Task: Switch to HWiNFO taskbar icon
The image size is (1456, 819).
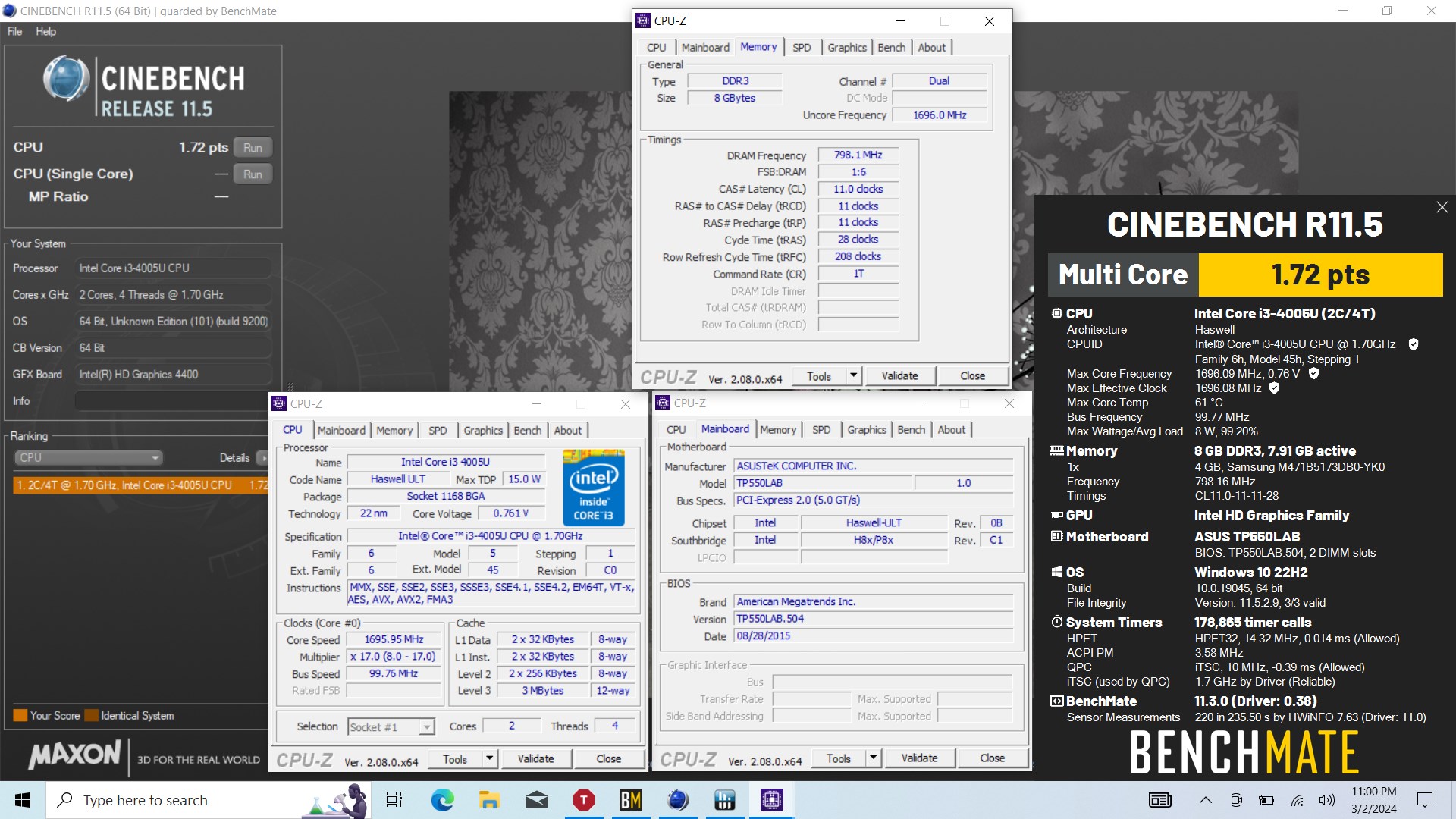Action: [x=725, y=800]
